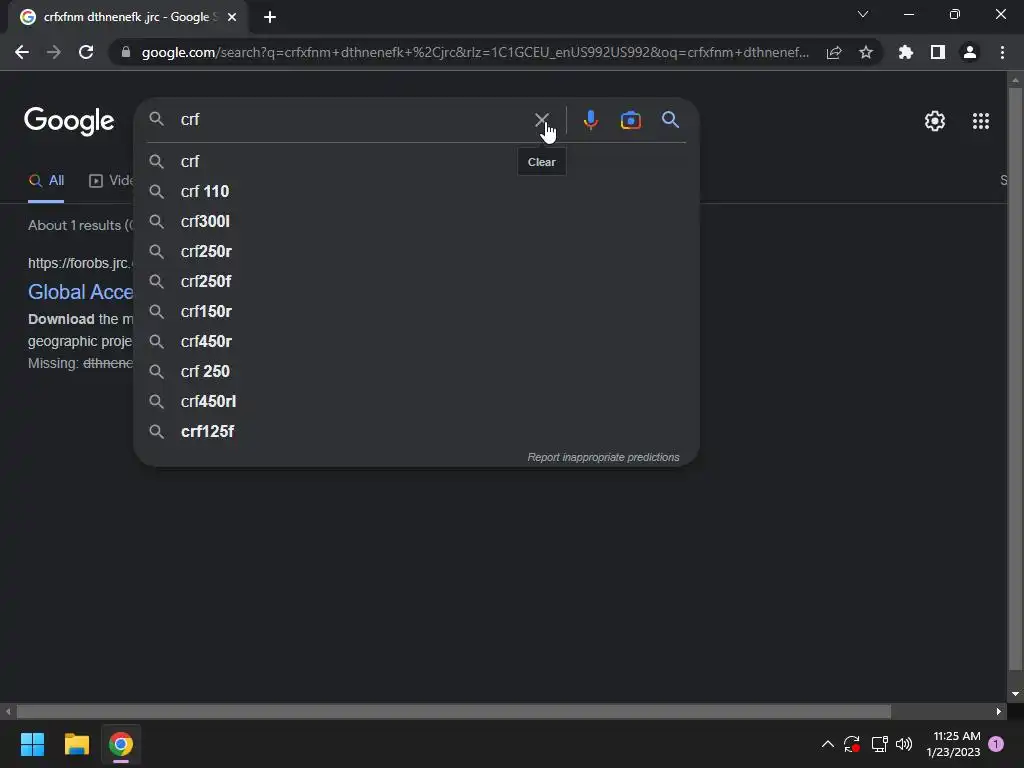This screenshot has height=768, width=1024.
Task: Reload the current page
Action: tap(86, 52)
